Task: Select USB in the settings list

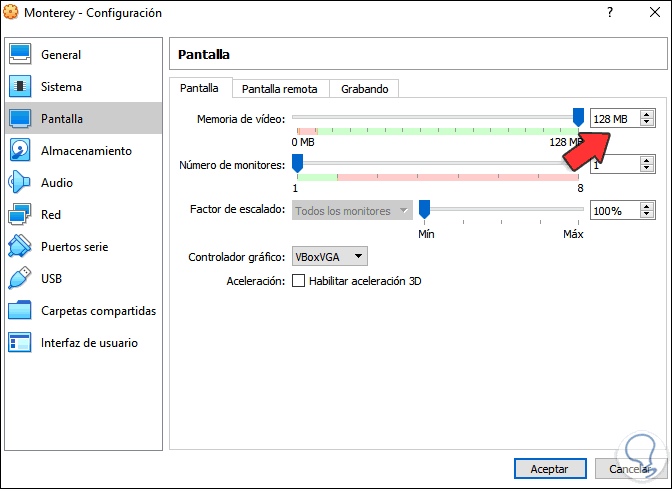Action: tap(84, 279)
